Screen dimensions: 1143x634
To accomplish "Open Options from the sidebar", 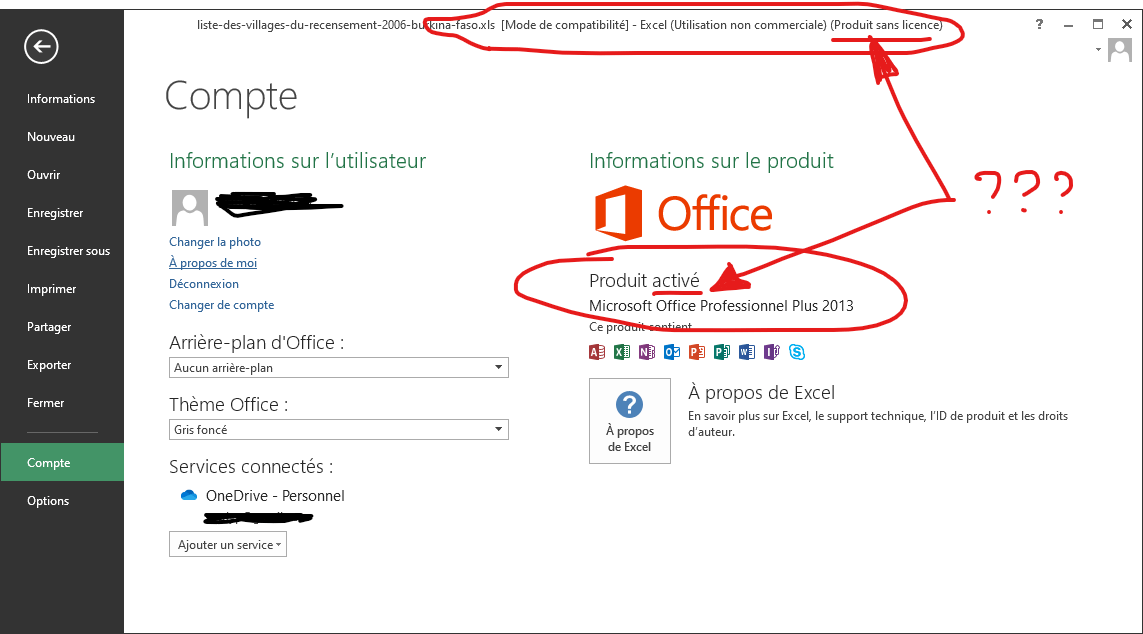I will coord(48,501).
